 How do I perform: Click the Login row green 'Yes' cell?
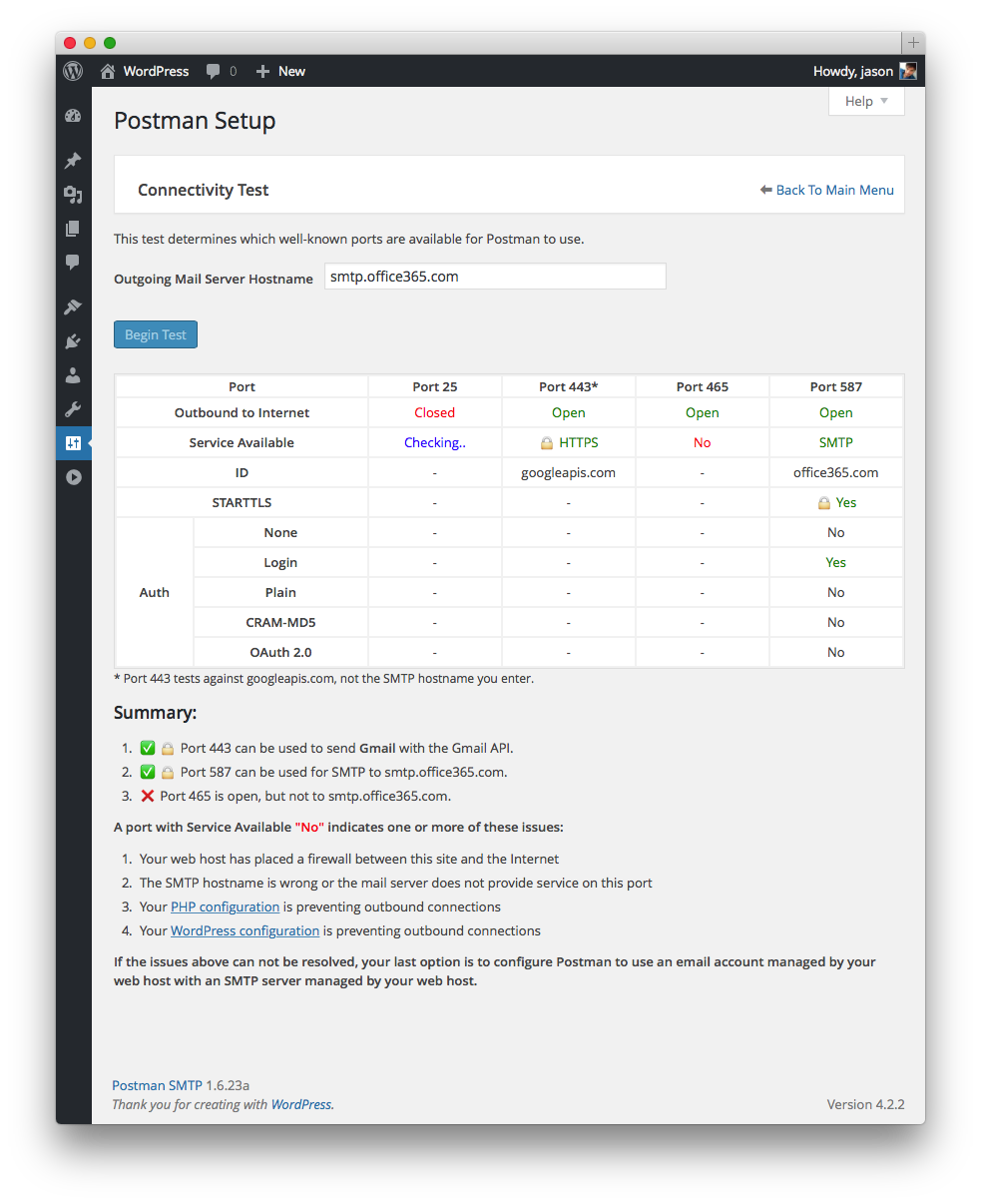pyautogui.click(x=836, y=562)
